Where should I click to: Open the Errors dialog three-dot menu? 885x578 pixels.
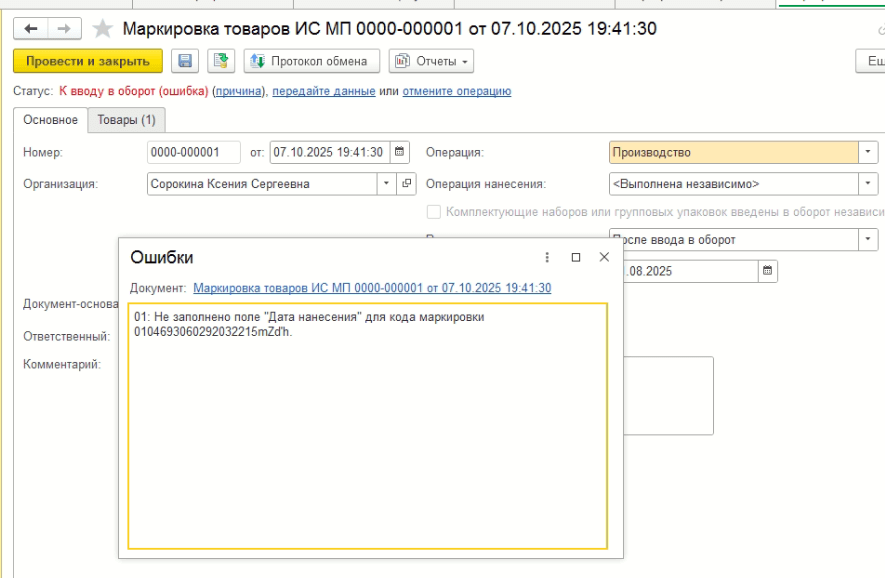click(547, 257)
